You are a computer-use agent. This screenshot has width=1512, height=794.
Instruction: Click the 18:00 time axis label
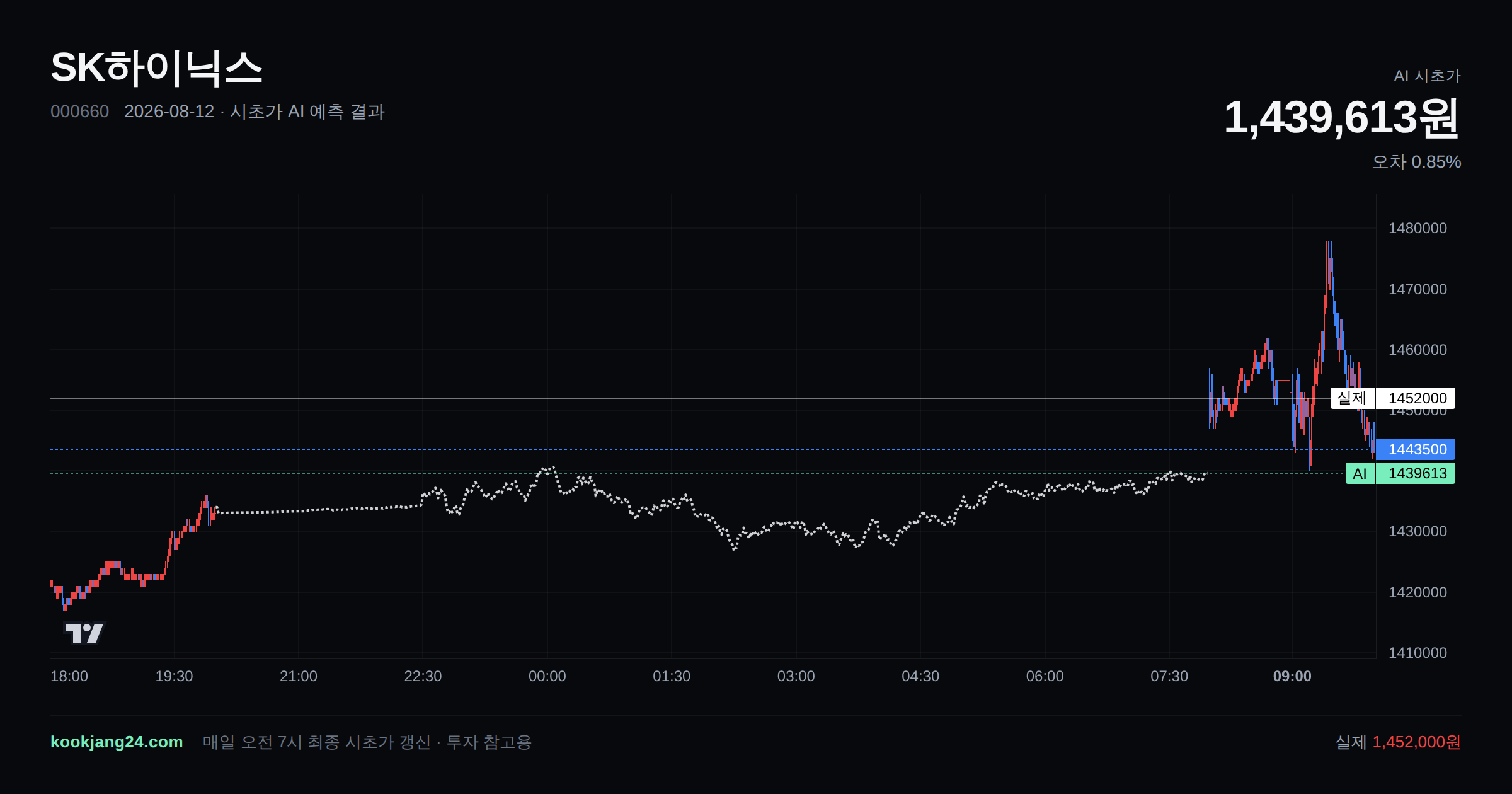click(x=69, y=676)
